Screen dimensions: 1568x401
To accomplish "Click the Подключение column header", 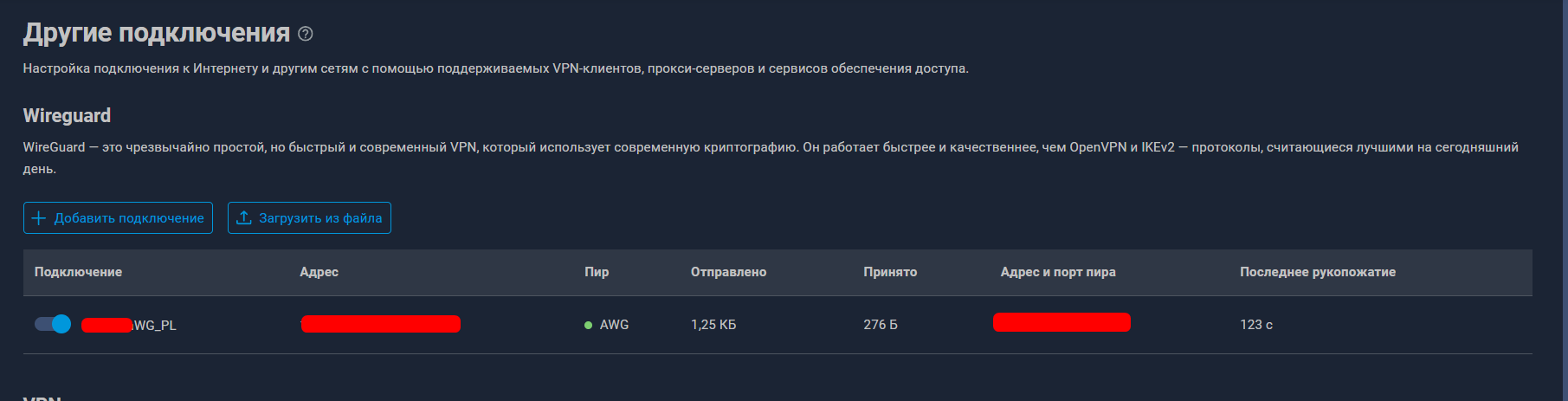I will tap(78, 272).
